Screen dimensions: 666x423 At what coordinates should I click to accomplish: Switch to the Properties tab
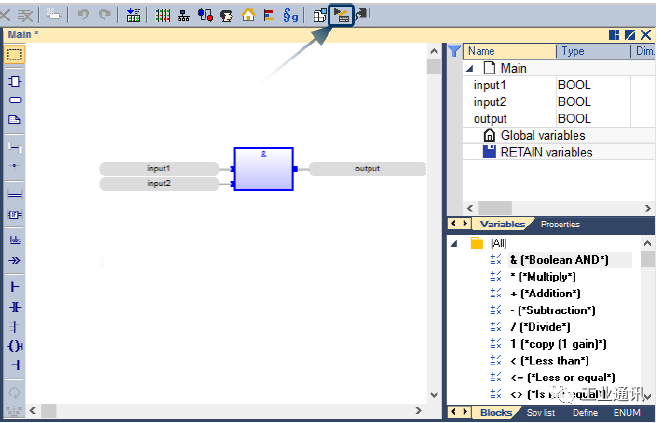pyautogui.click(x=560, y=224)
